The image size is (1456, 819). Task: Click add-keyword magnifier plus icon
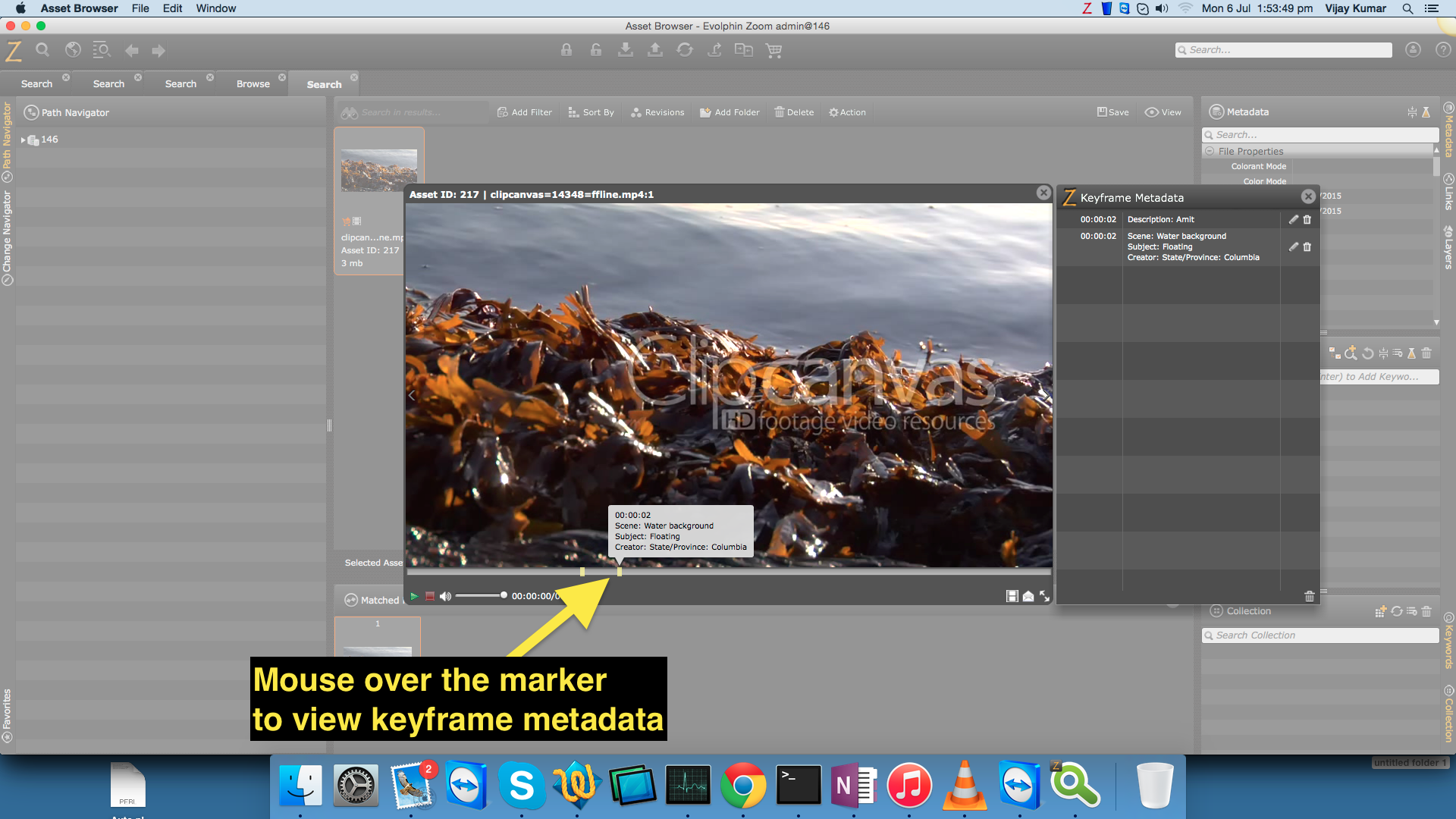[1351, 353]
